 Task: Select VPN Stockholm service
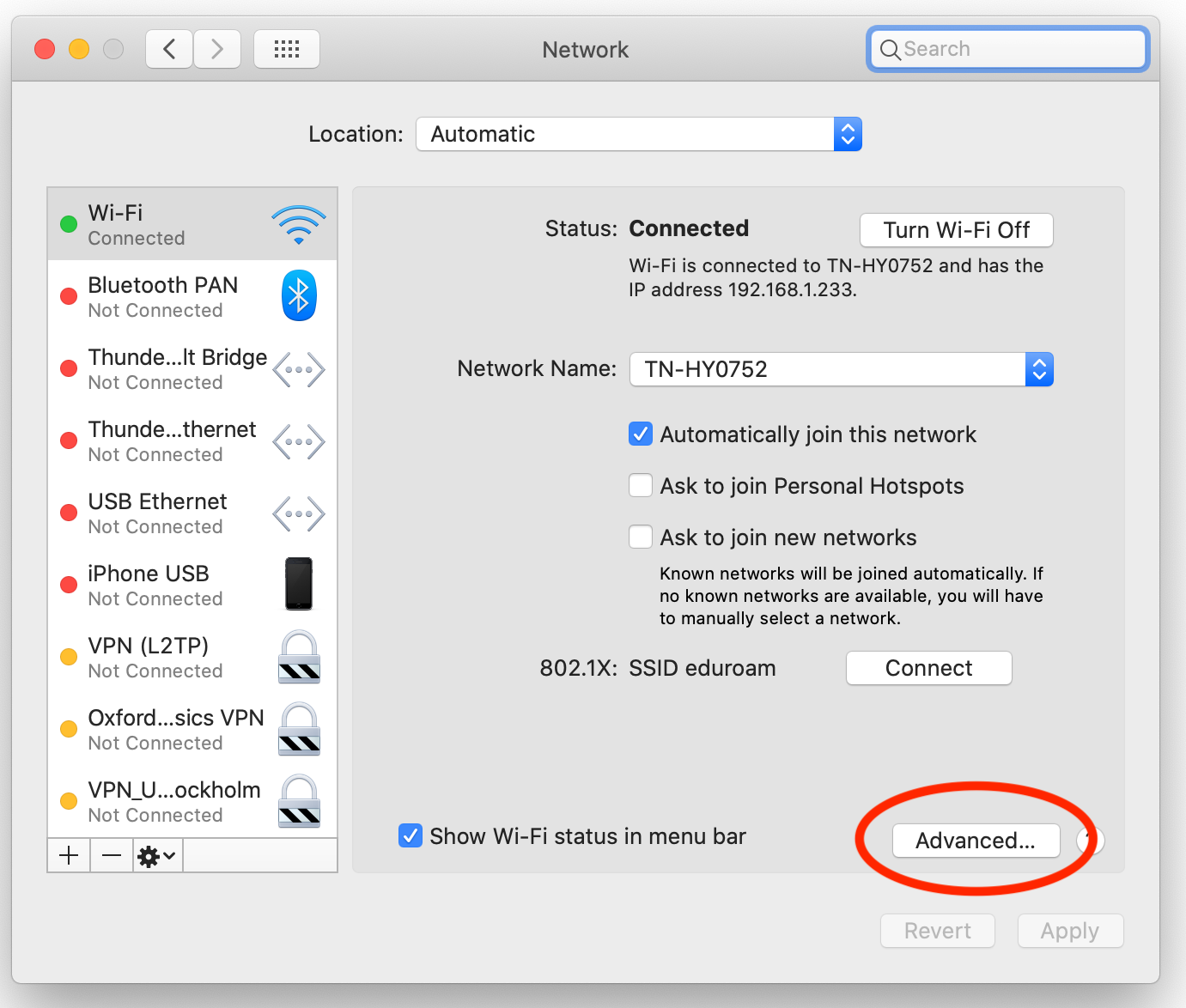point(192,801)
